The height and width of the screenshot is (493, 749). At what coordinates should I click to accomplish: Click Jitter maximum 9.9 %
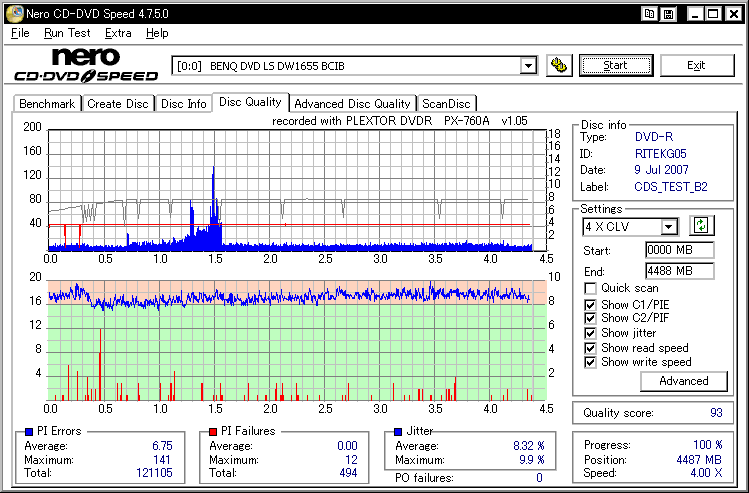(533, 460)
